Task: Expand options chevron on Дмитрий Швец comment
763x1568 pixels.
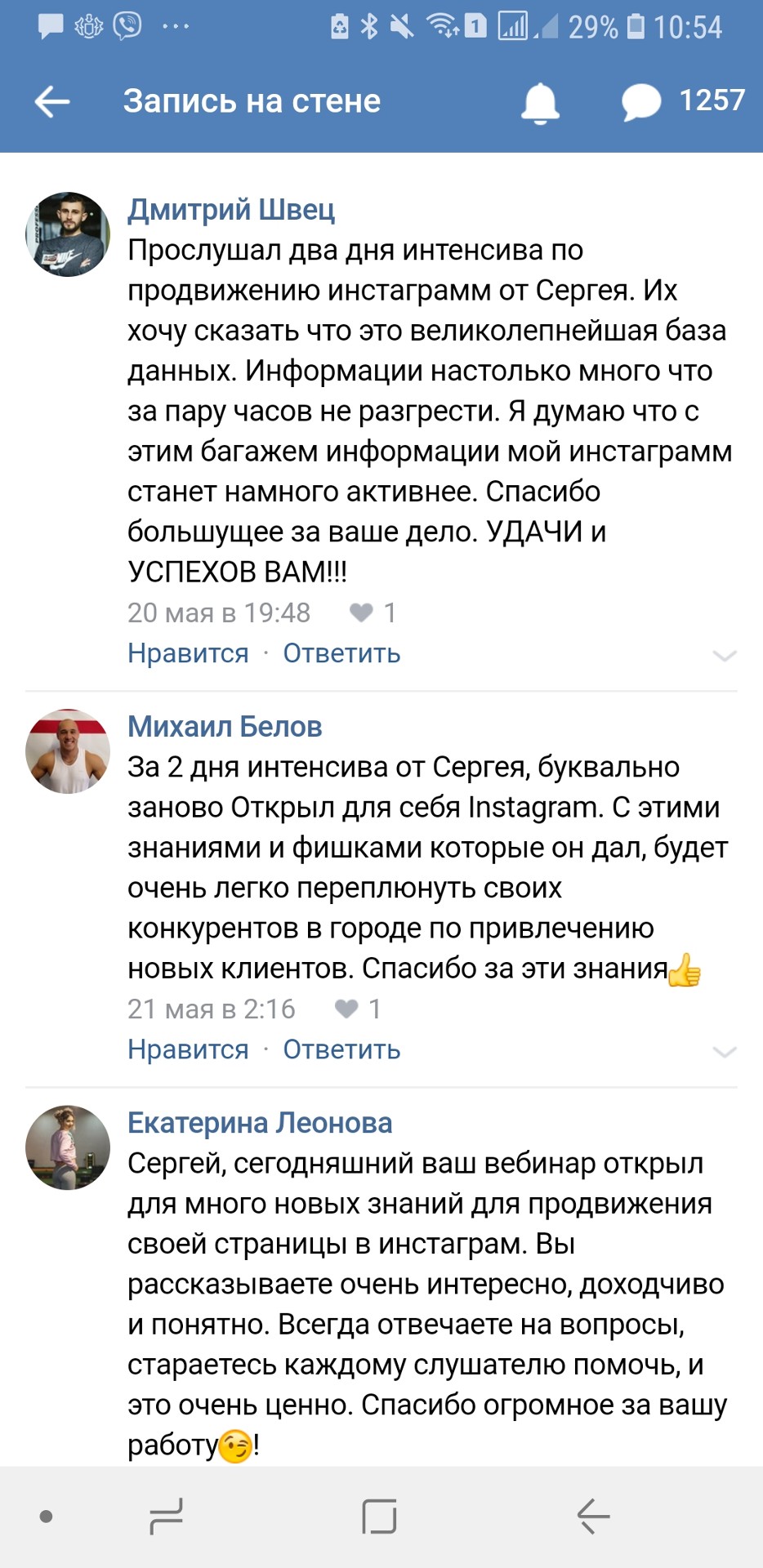Action: pyautogui.click(x=725, y=655)
